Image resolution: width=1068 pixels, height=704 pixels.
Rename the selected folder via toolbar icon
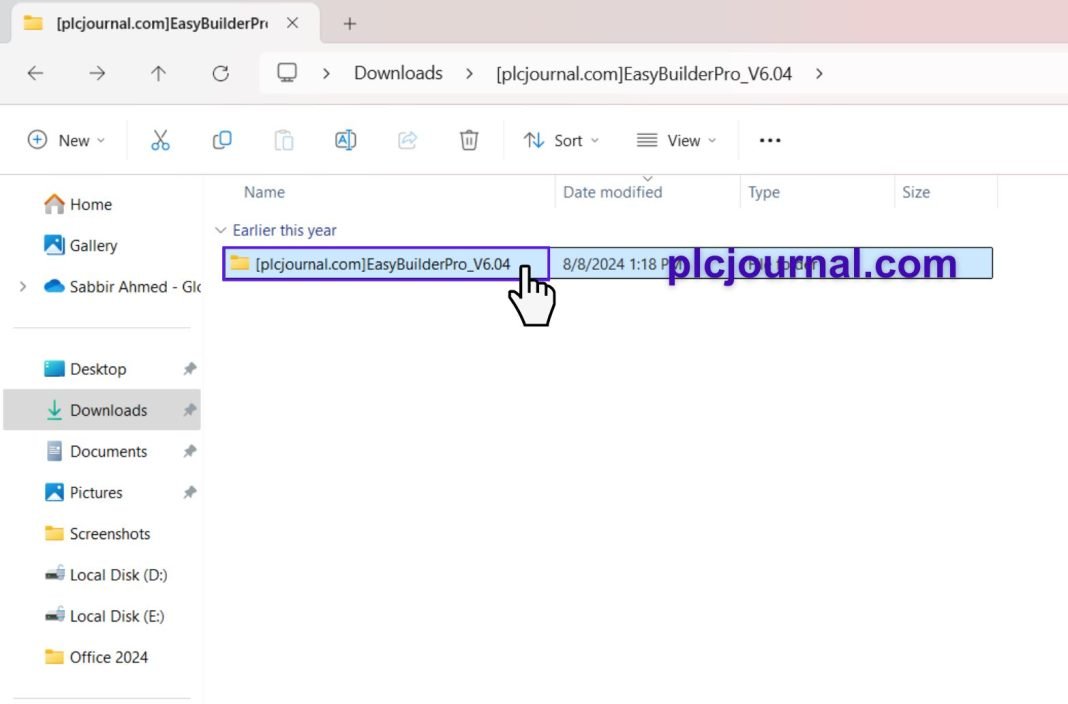345,140
